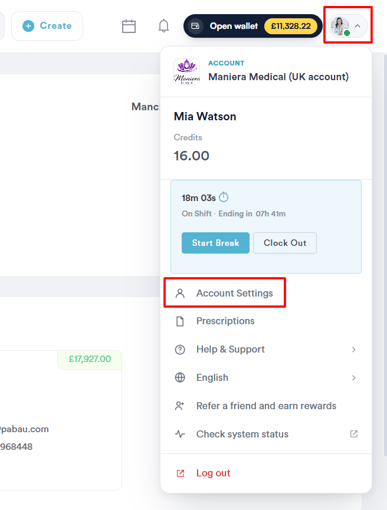Expand the English language submenu arrow
Viewport: 387px width, 510px height.
(354, 378)
